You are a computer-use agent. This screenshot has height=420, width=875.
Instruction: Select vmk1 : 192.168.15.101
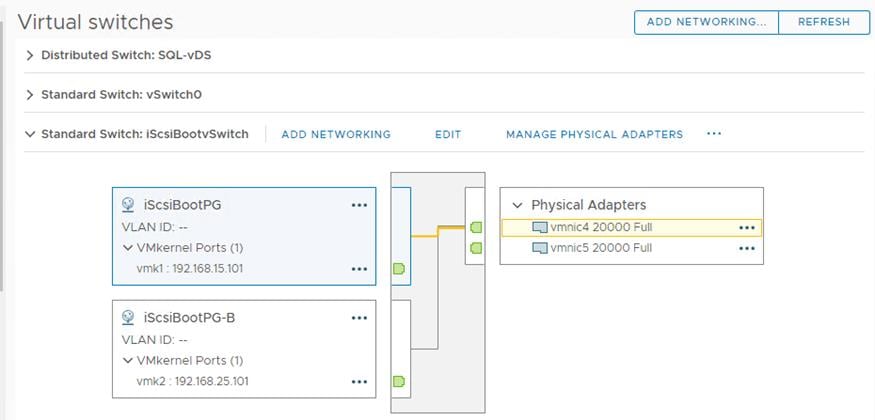(190, 269)
